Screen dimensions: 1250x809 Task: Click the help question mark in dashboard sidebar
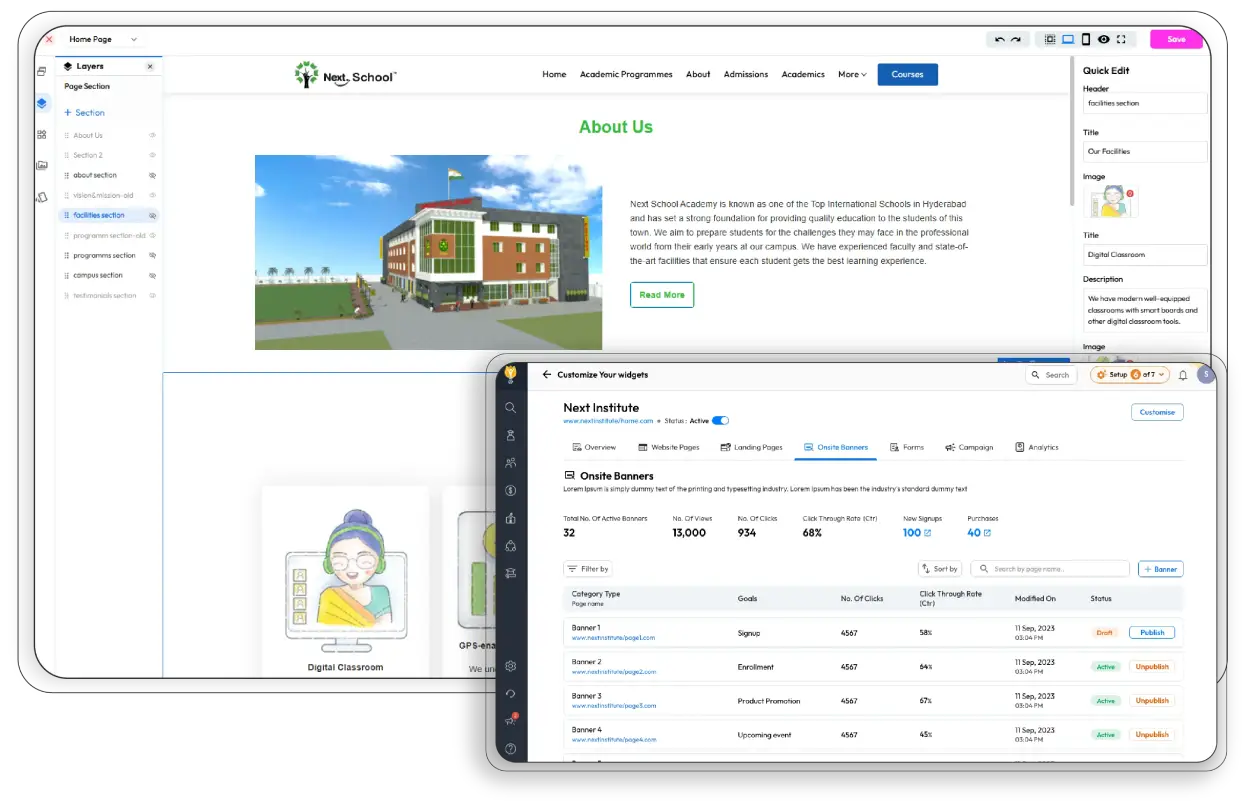[x=511, y=749]
